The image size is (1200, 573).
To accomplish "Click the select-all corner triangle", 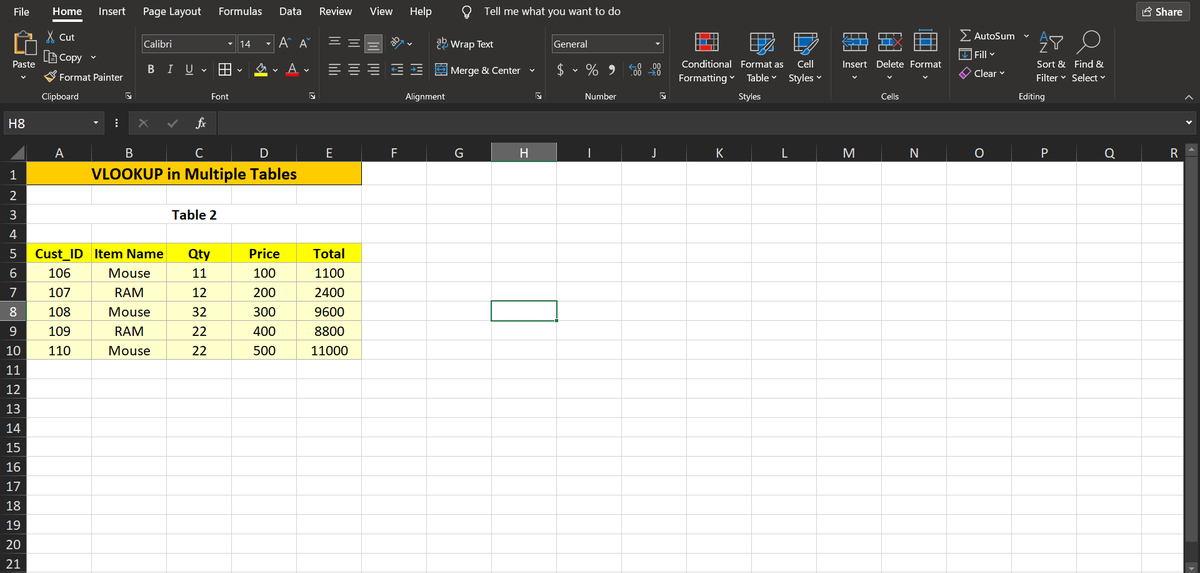I will [x=16, y=153].
